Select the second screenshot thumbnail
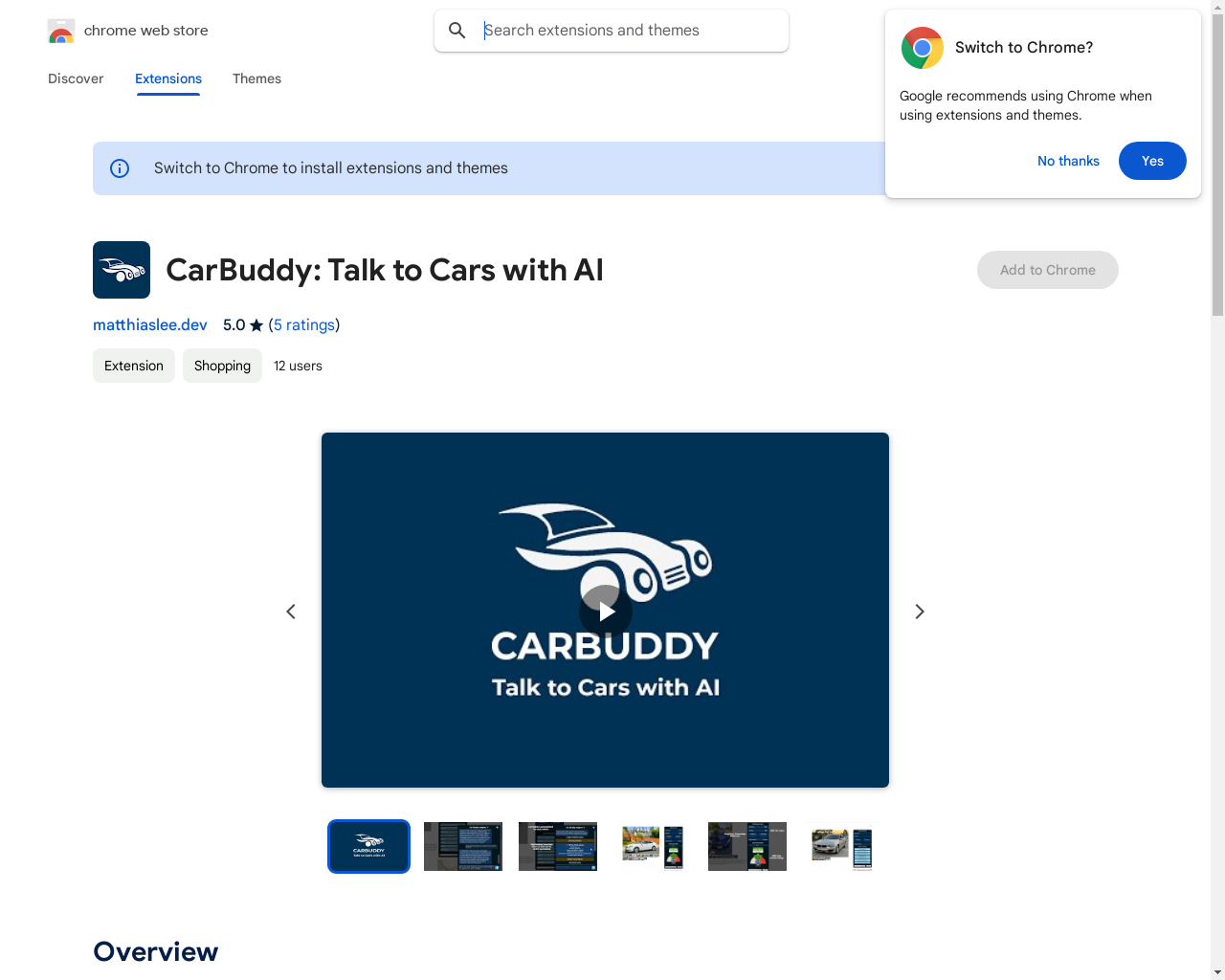Image resolution: width=1225 pixels, height=980 pixels. 463,846
